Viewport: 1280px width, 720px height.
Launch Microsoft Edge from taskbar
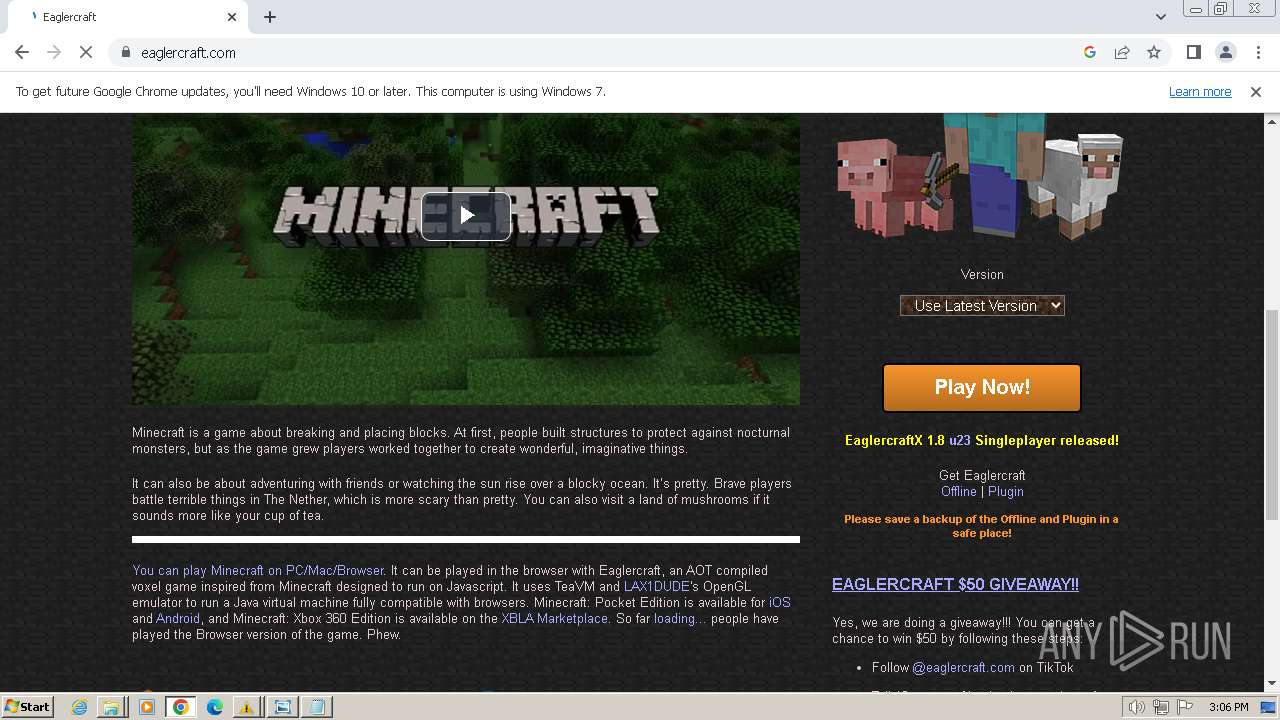pos(215,707)
